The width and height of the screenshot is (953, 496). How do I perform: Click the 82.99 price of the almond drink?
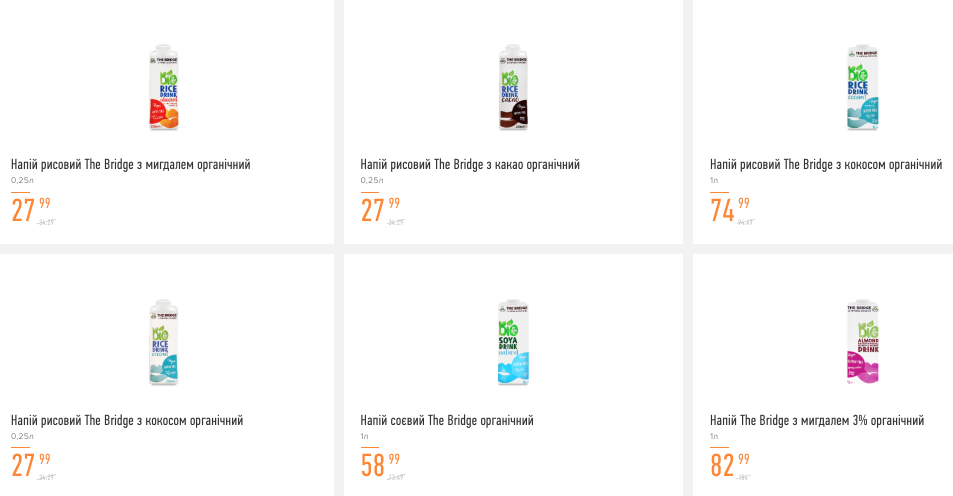(x=729, y=465)
